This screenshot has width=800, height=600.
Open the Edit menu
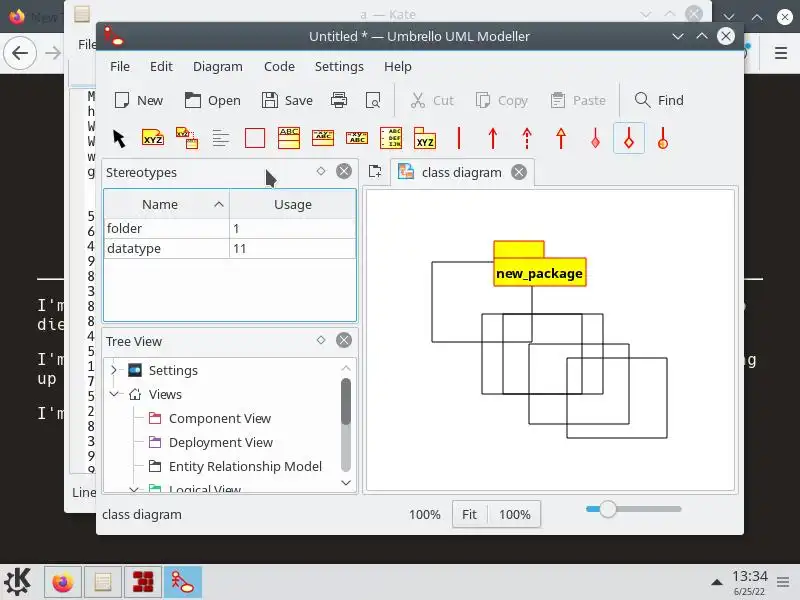[x=161, y=66]
